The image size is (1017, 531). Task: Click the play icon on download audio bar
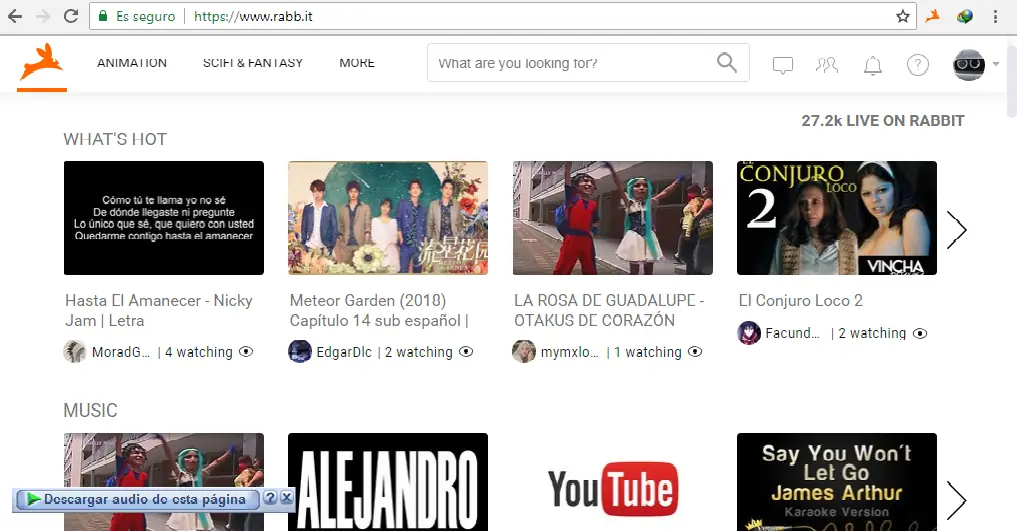pyautogui.click(x=33, y=499)
